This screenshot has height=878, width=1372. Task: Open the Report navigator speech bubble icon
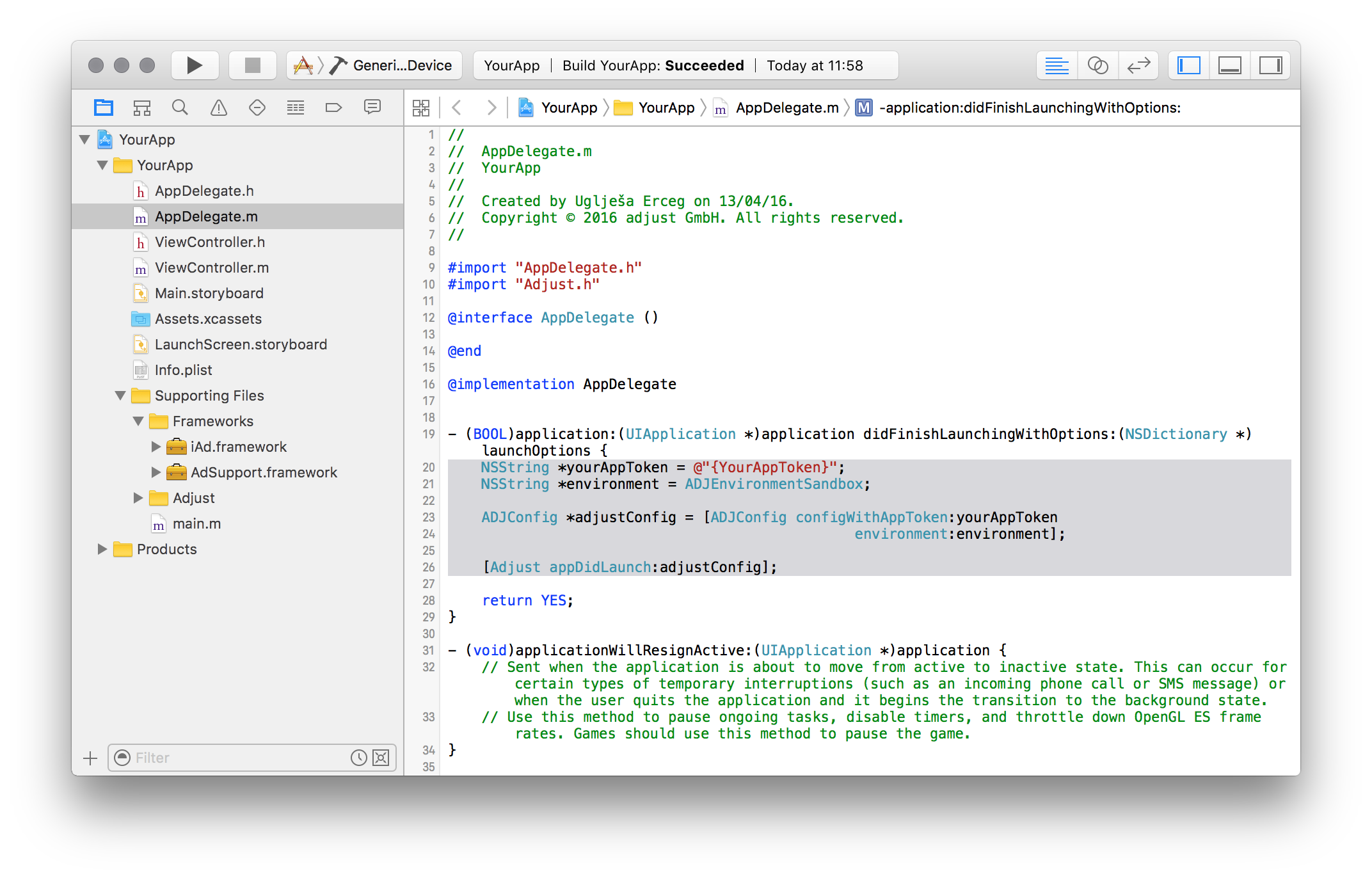click(372, 108)
